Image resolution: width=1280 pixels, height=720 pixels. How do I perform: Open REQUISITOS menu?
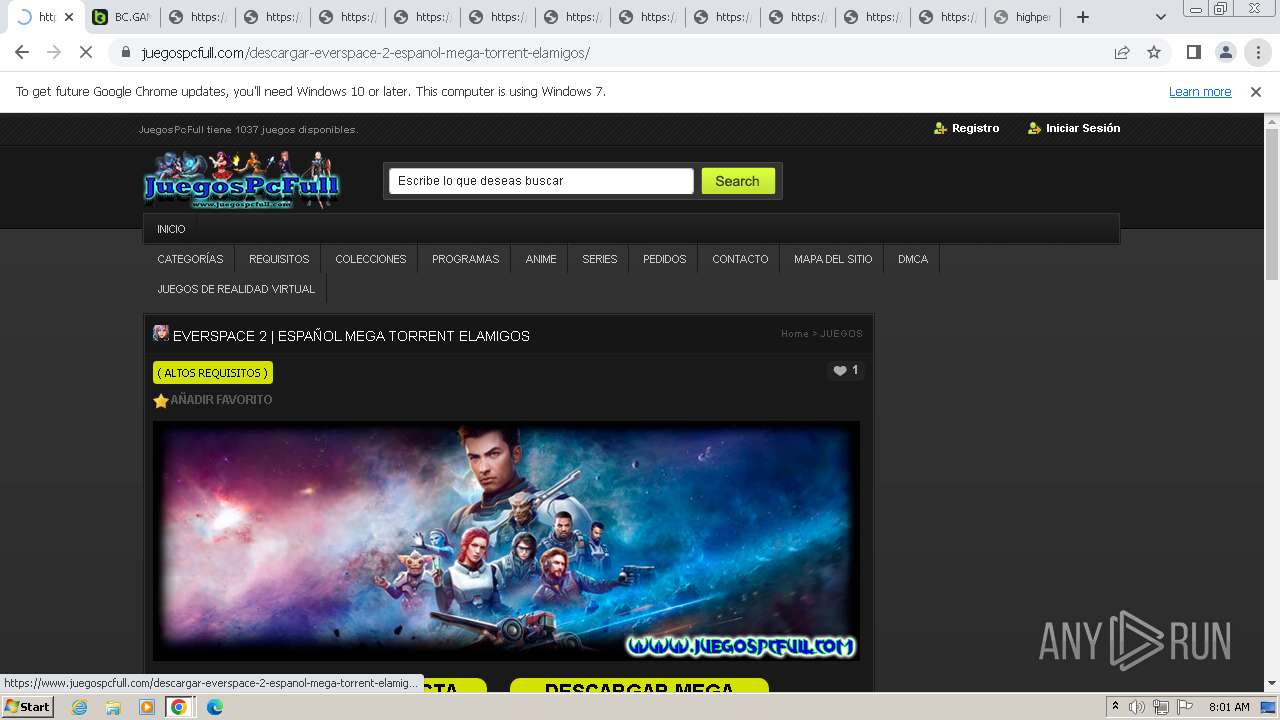pyautogui.click(x=279, y=259)
